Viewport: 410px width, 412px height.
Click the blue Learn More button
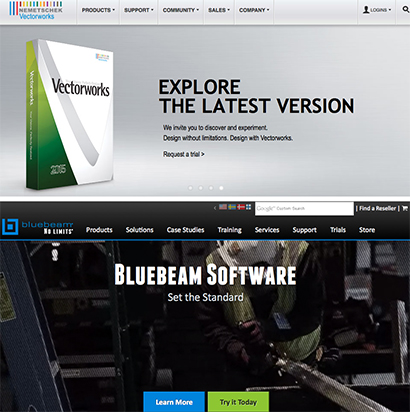coord(174,402)
